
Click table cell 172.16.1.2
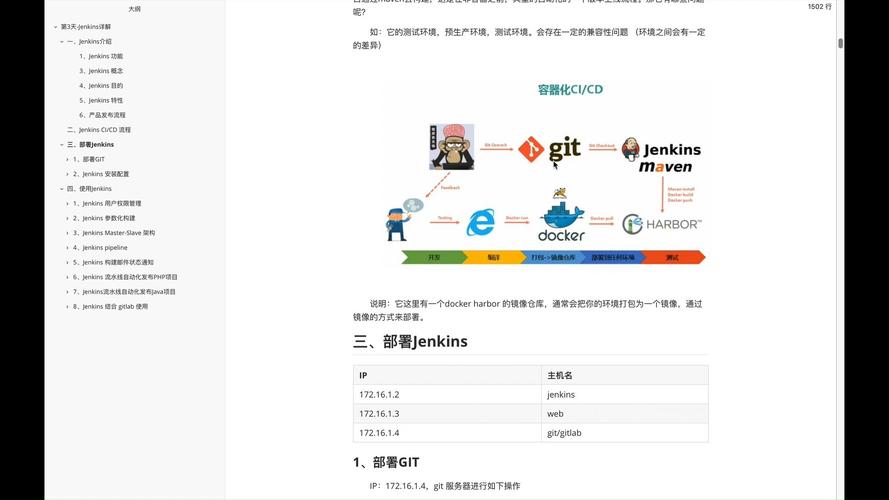[x=447, y=395]
